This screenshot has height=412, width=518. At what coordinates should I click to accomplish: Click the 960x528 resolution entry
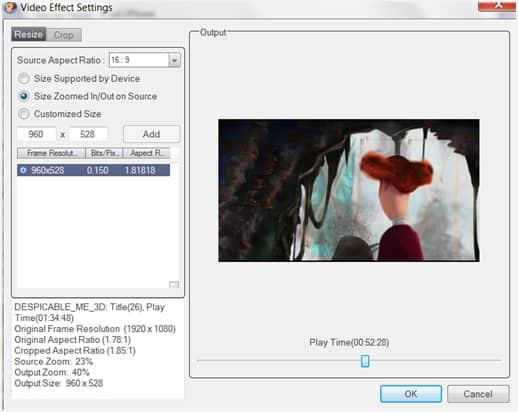(48, 171)
